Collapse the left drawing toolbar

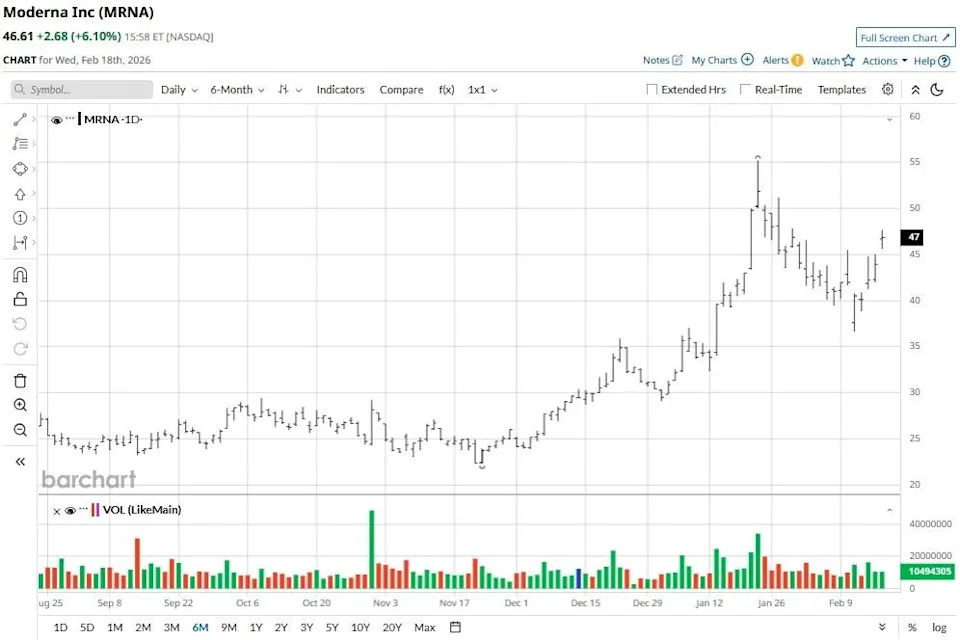[20, 461]
